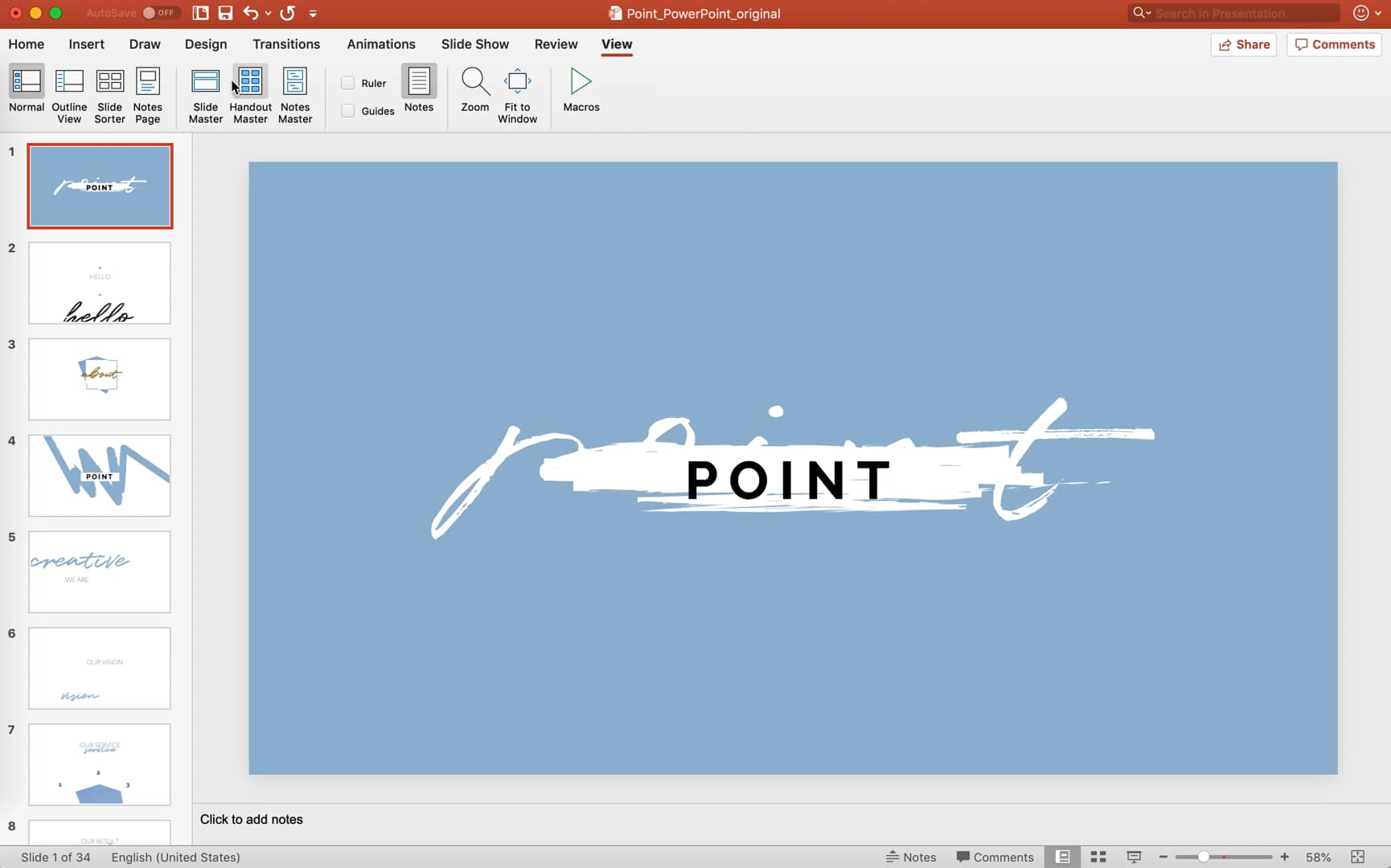1391x868 pixels.
Task: Run Macros from the View ribbon
Action: [580, 88]
